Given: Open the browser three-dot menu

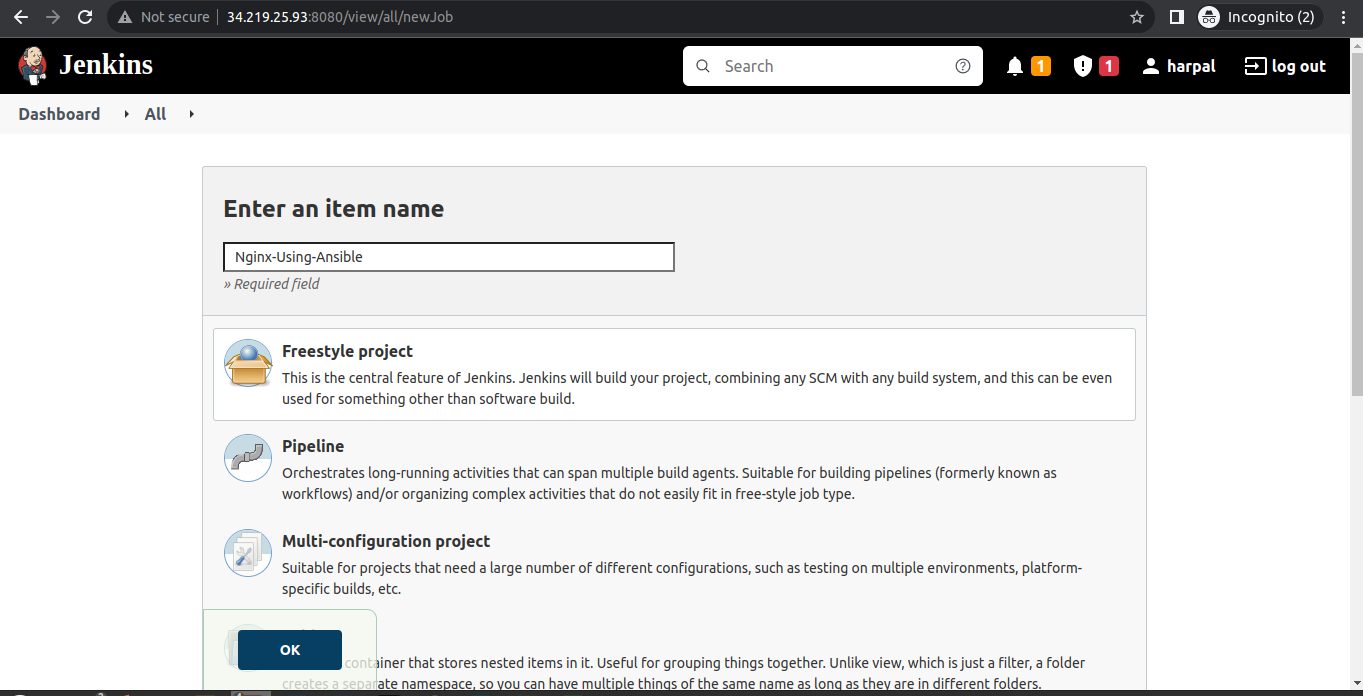Looking at the screenshot, I should [1345, 17].
